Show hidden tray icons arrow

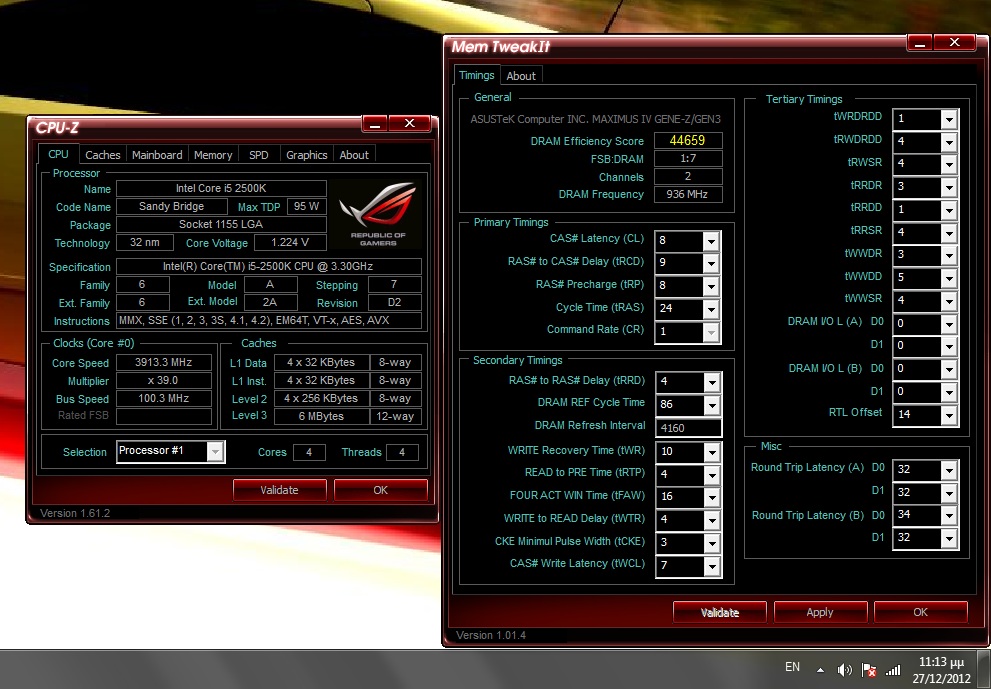[x=820, y=670]
